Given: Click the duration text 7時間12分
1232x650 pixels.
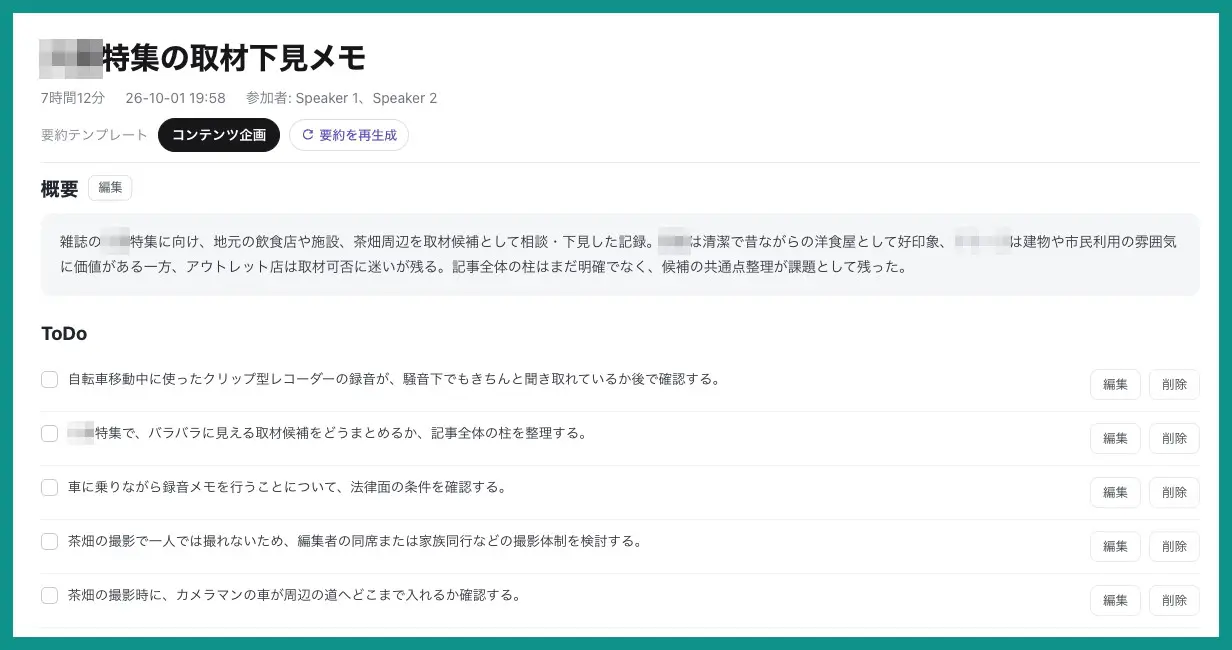Looking at the screenshot, I should click(x=73, y=98).
